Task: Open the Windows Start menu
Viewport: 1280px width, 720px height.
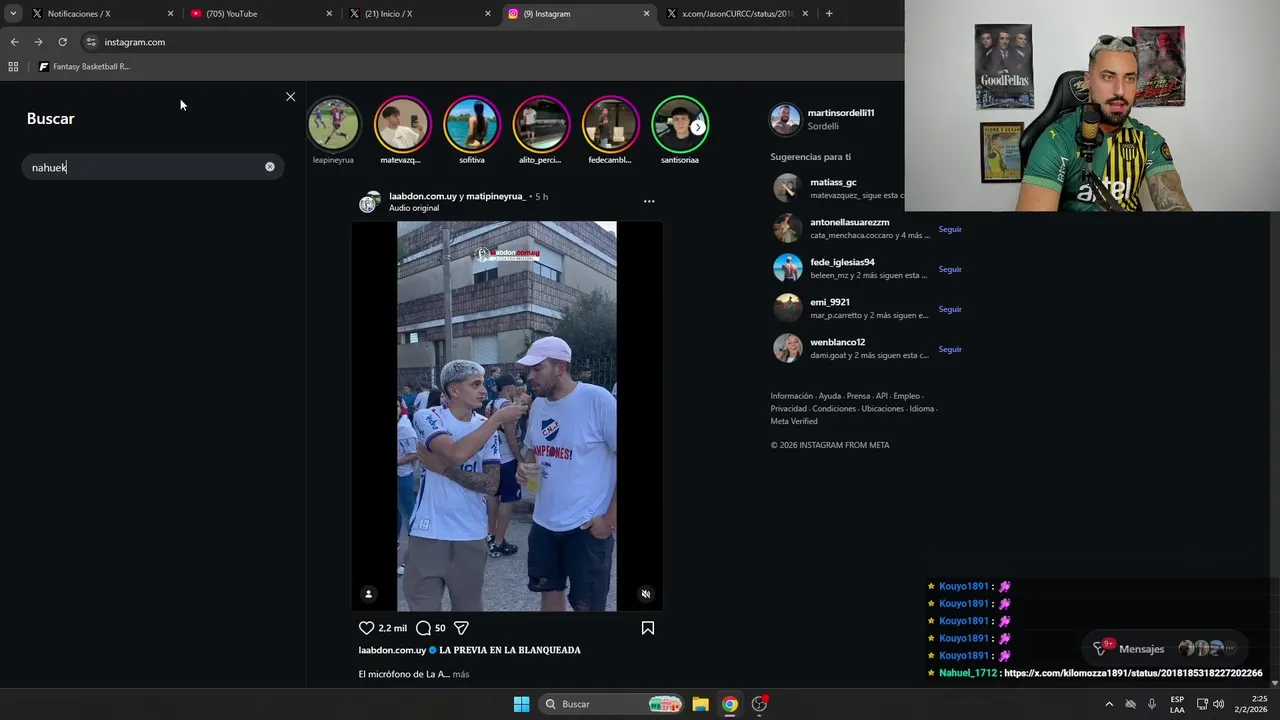Action: point(521,704)
